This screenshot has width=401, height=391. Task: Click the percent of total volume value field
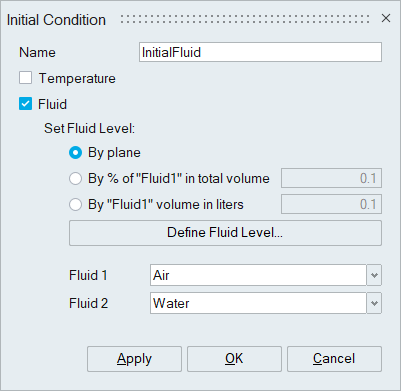pyautogui.click(x=331, y=178)
